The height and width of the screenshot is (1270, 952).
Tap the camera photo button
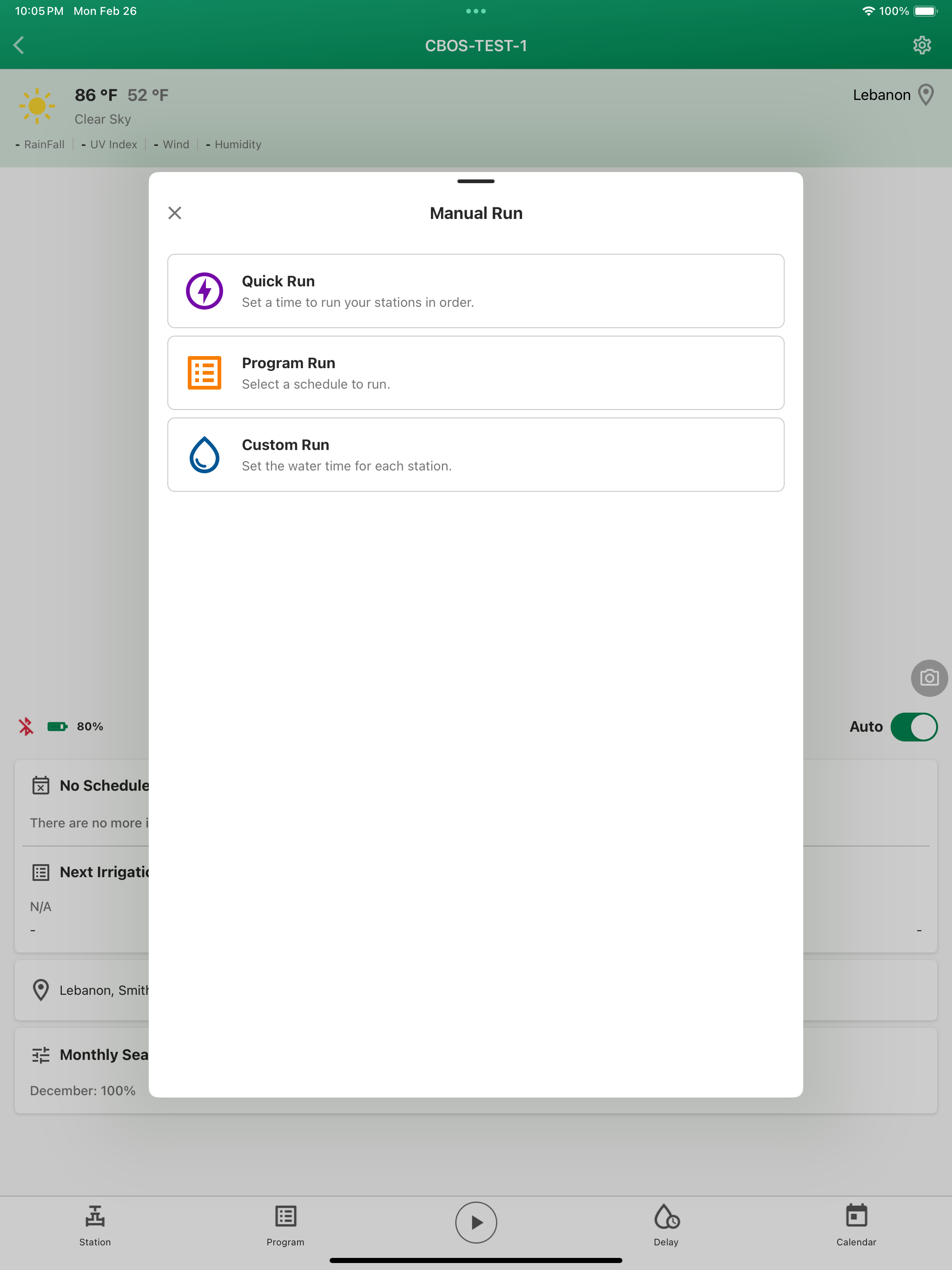(928, 678)
